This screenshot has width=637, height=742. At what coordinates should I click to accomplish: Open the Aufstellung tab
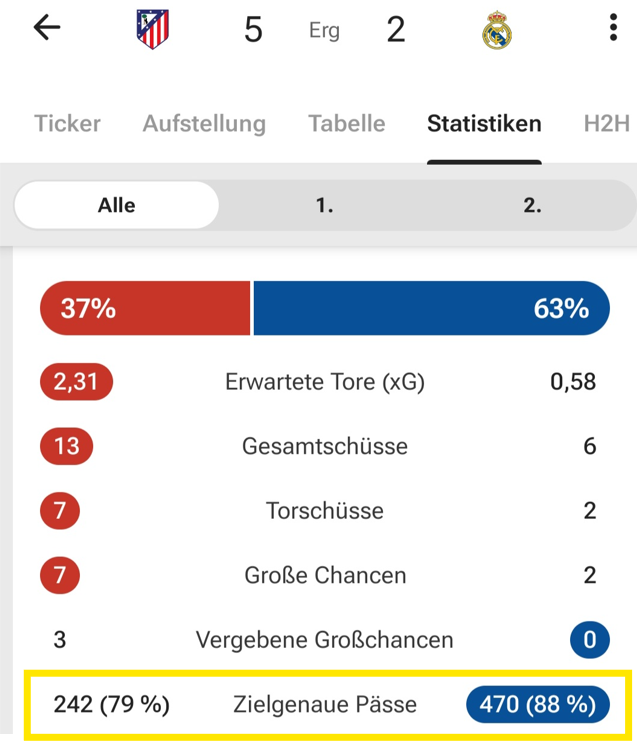(204, 124)
